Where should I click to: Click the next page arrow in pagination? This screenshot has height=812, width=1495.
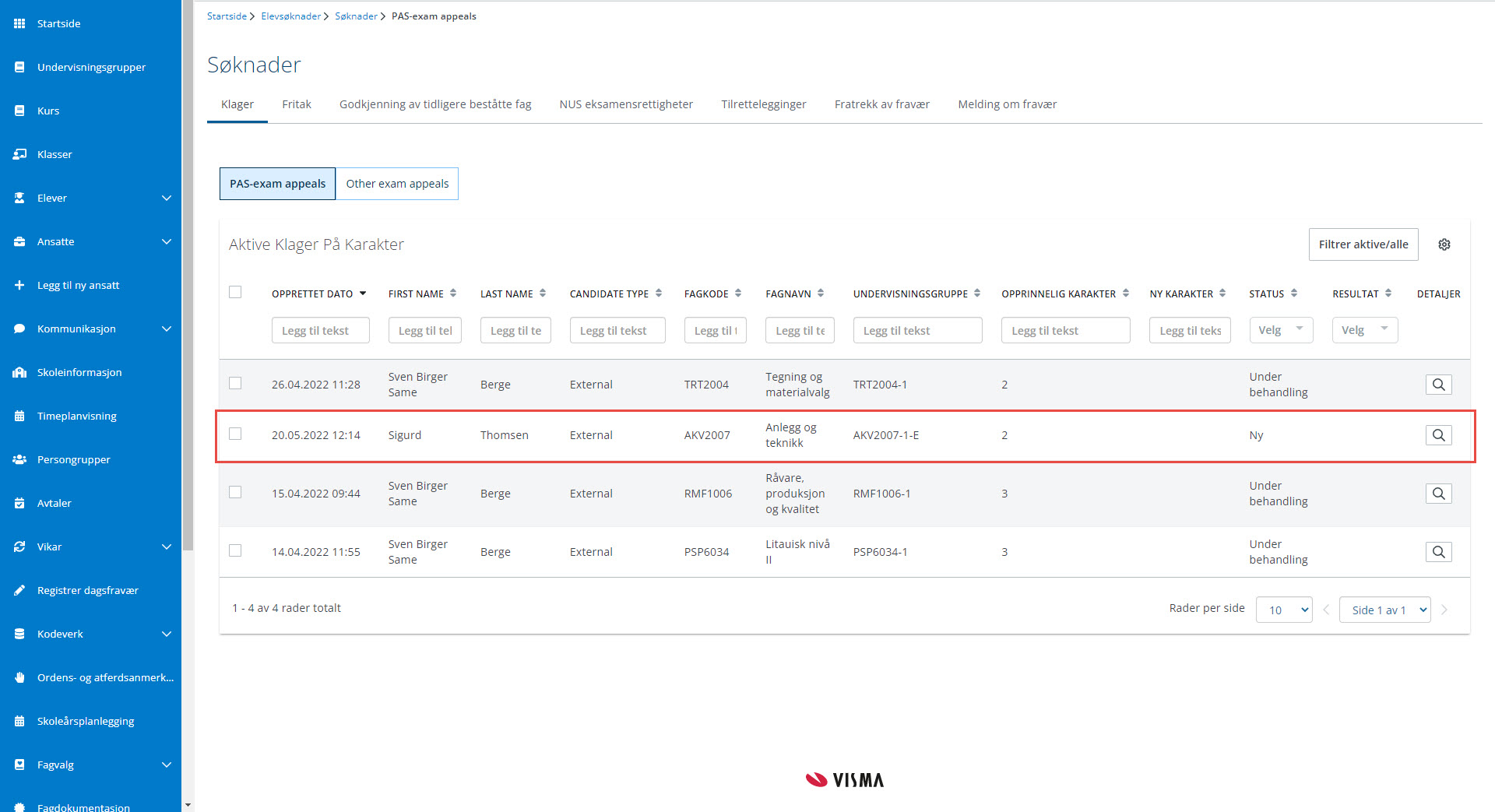pos(1444,610)
